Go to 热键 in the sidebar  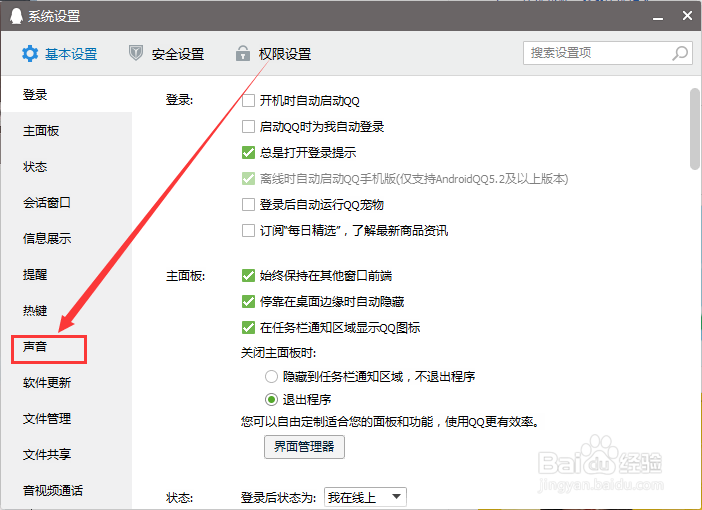click(x=66, y=310)
